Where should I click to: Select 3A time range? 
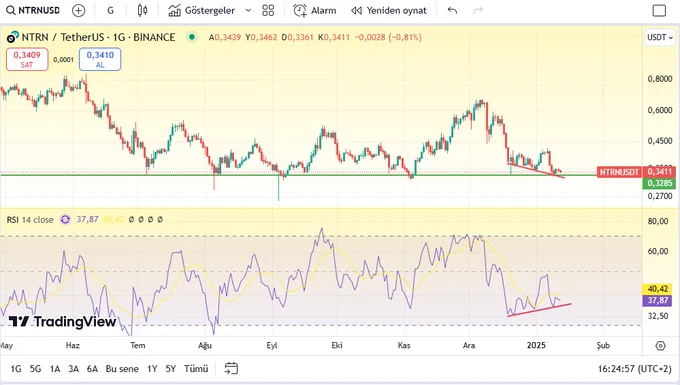73,369
